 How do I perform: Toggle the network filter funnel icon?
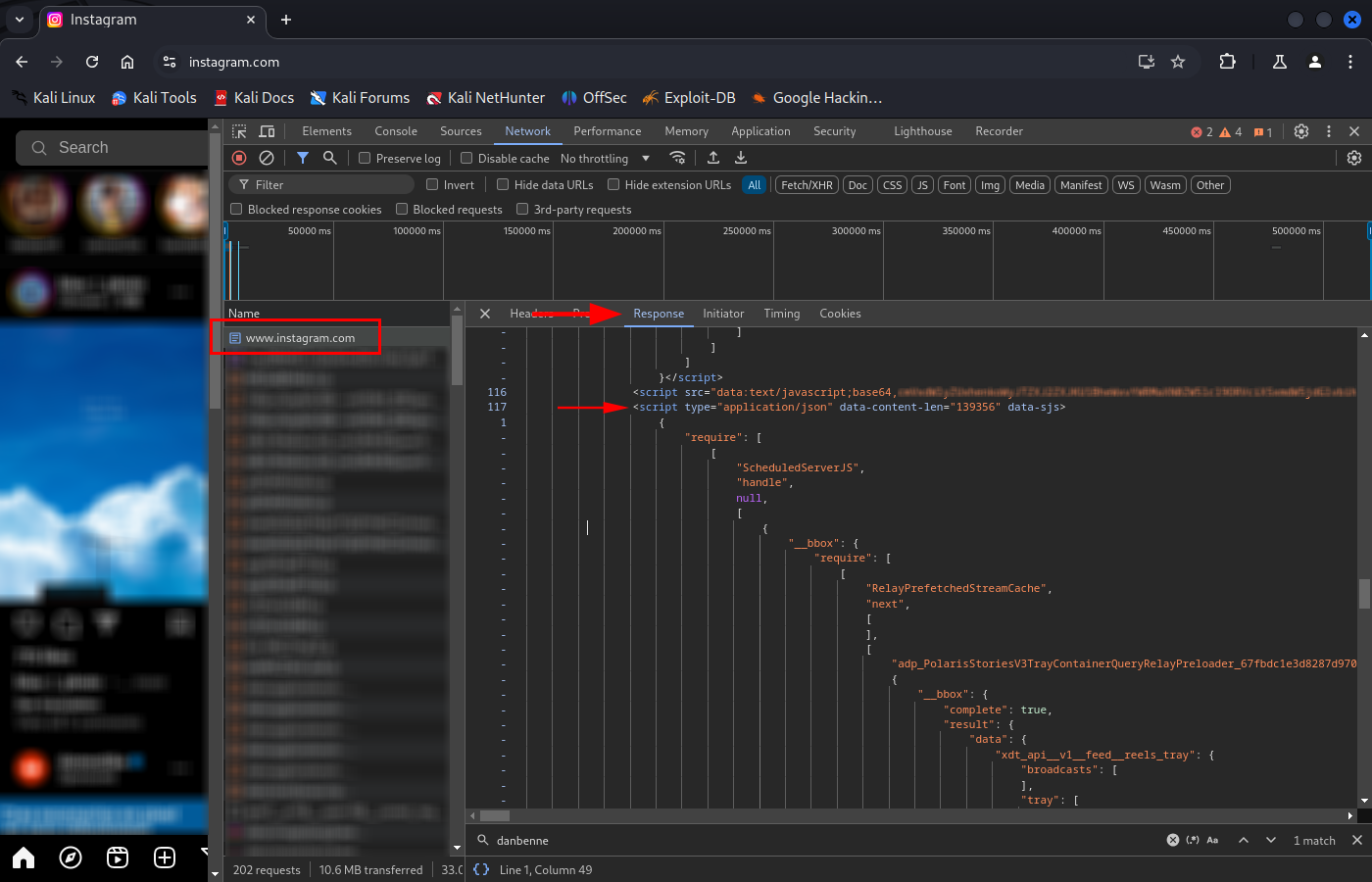pyautogui.click(x=303, y=158)
